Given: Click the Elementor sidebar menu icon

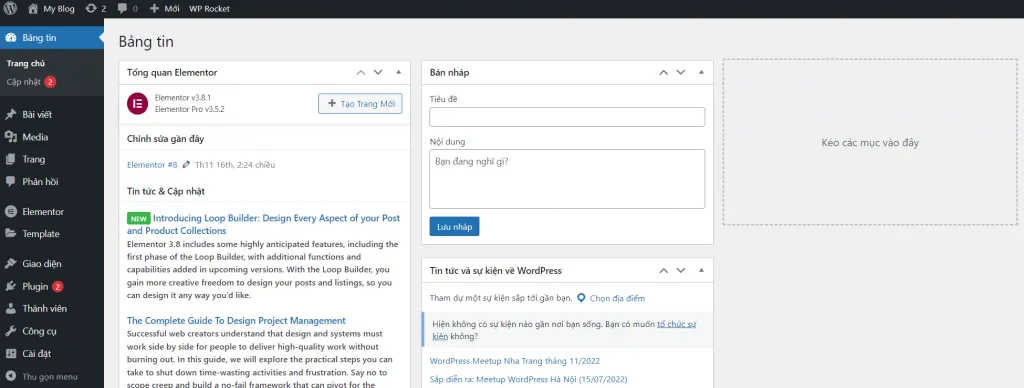Looking at the screenshot, I should click(x=10, y=212).
